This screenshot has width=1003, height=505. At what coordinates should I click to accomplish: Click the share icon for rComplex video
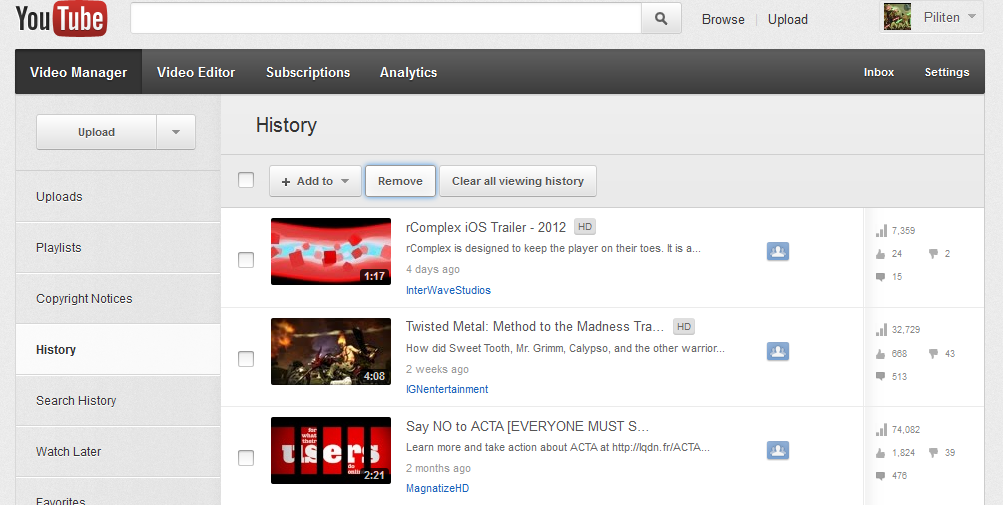[778, 252]
